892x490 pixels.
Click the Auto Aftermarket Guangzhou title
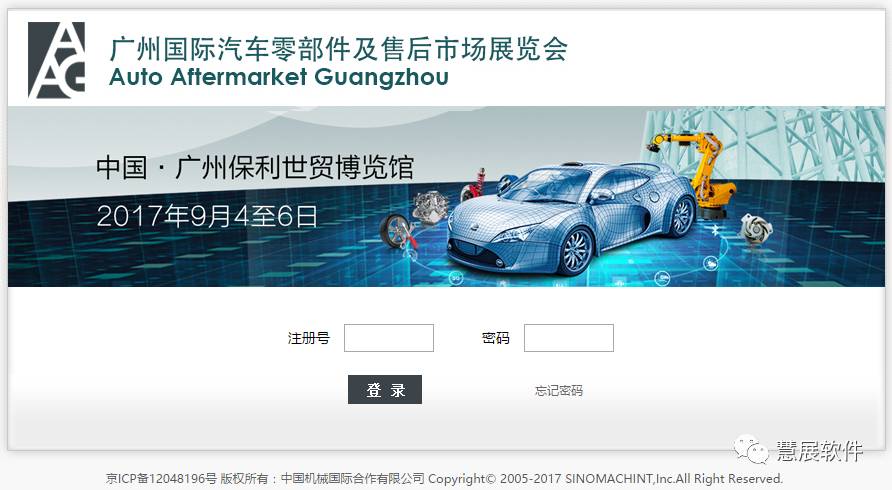coord(279,77)
